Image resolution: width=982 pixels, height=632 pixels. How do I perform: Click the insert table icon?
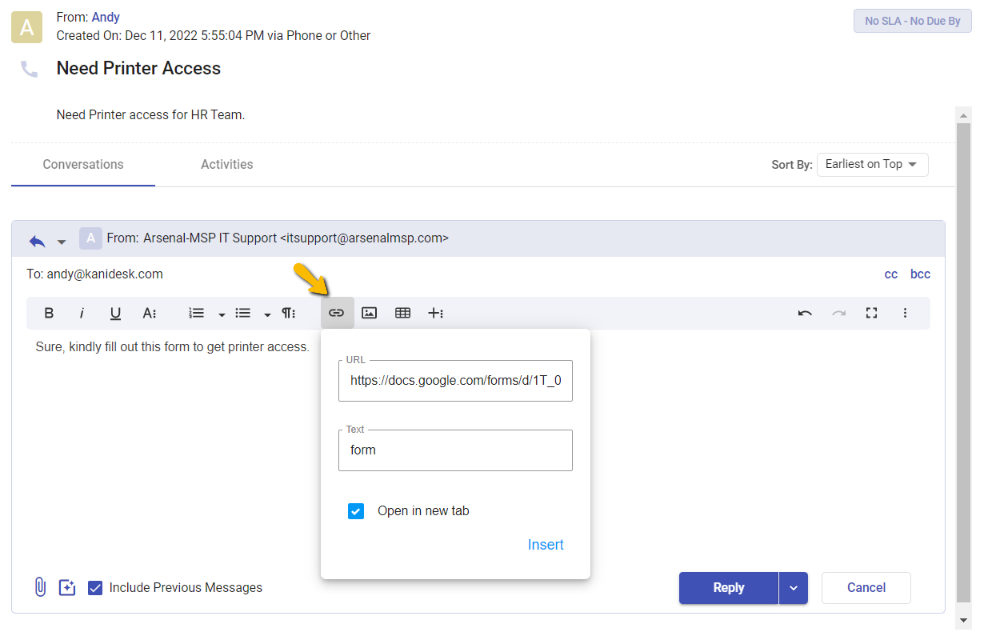(x=403, y=313)
